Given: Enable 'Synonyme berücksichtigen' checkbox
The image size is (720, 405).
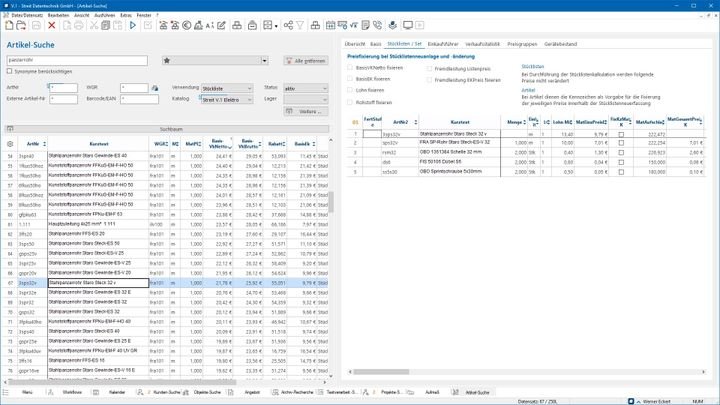Looking at the screenshot, I should point(8,73).
